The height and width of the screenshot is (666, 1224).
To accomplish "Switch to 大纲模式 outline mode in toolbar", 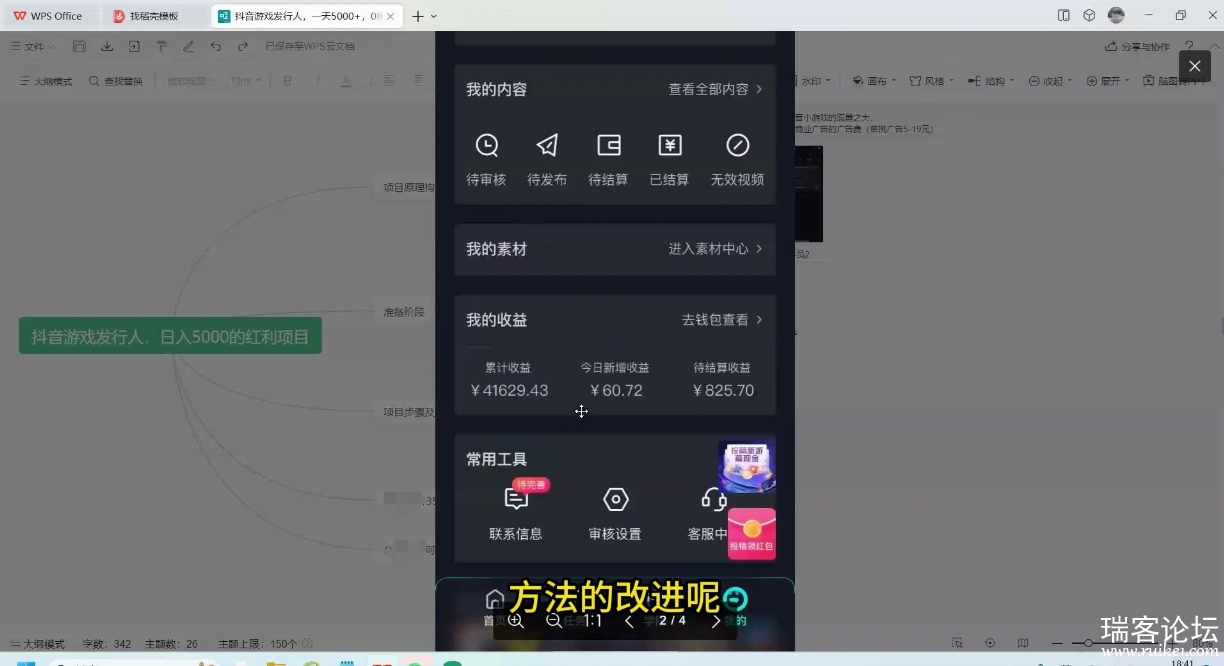I will point(46,81).
